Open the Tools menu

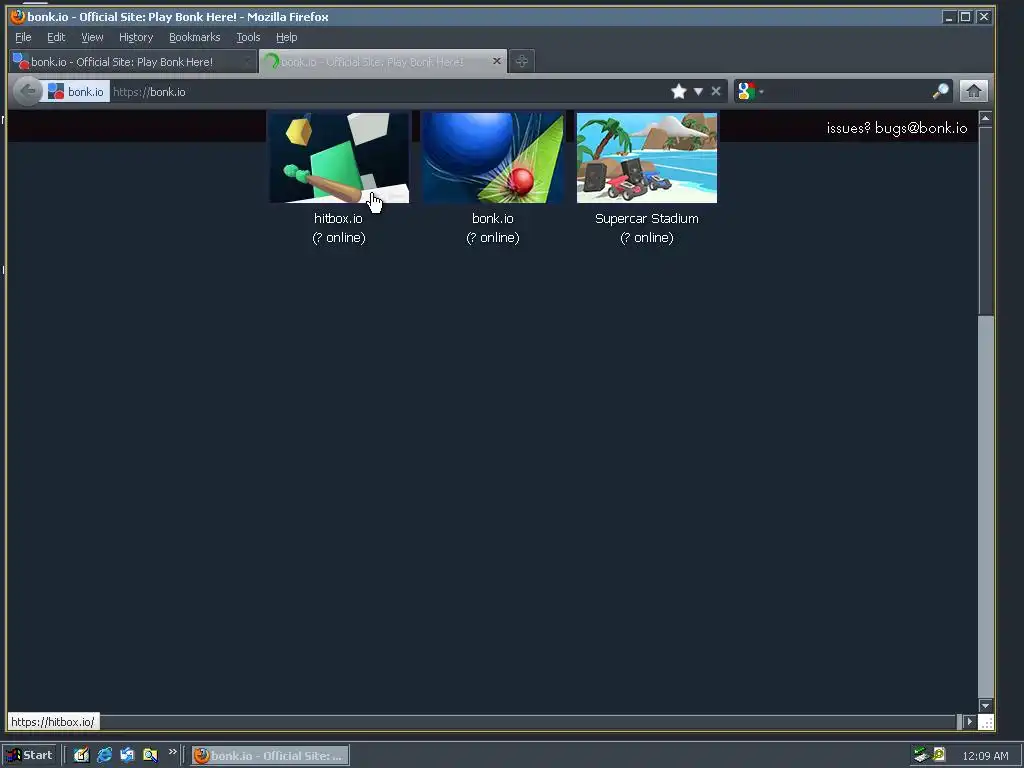248,37
